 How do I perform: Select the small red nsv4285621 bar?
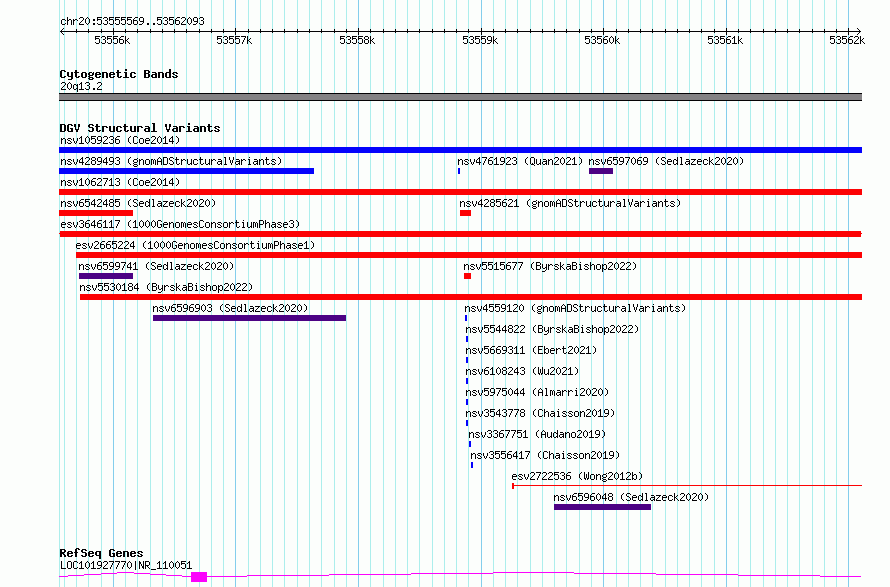(x=465, y=213)
